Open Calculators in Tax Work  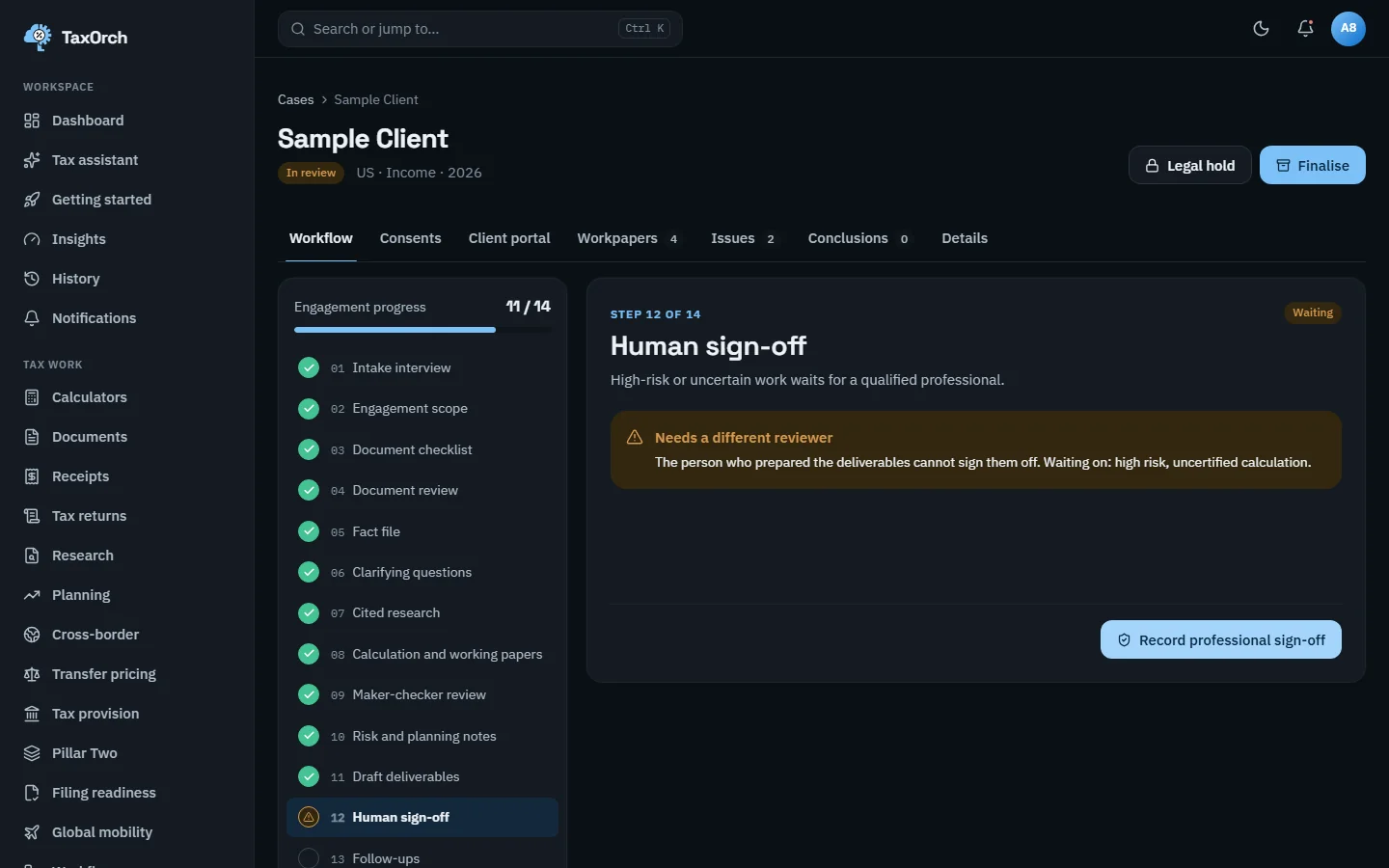[127, 397]
